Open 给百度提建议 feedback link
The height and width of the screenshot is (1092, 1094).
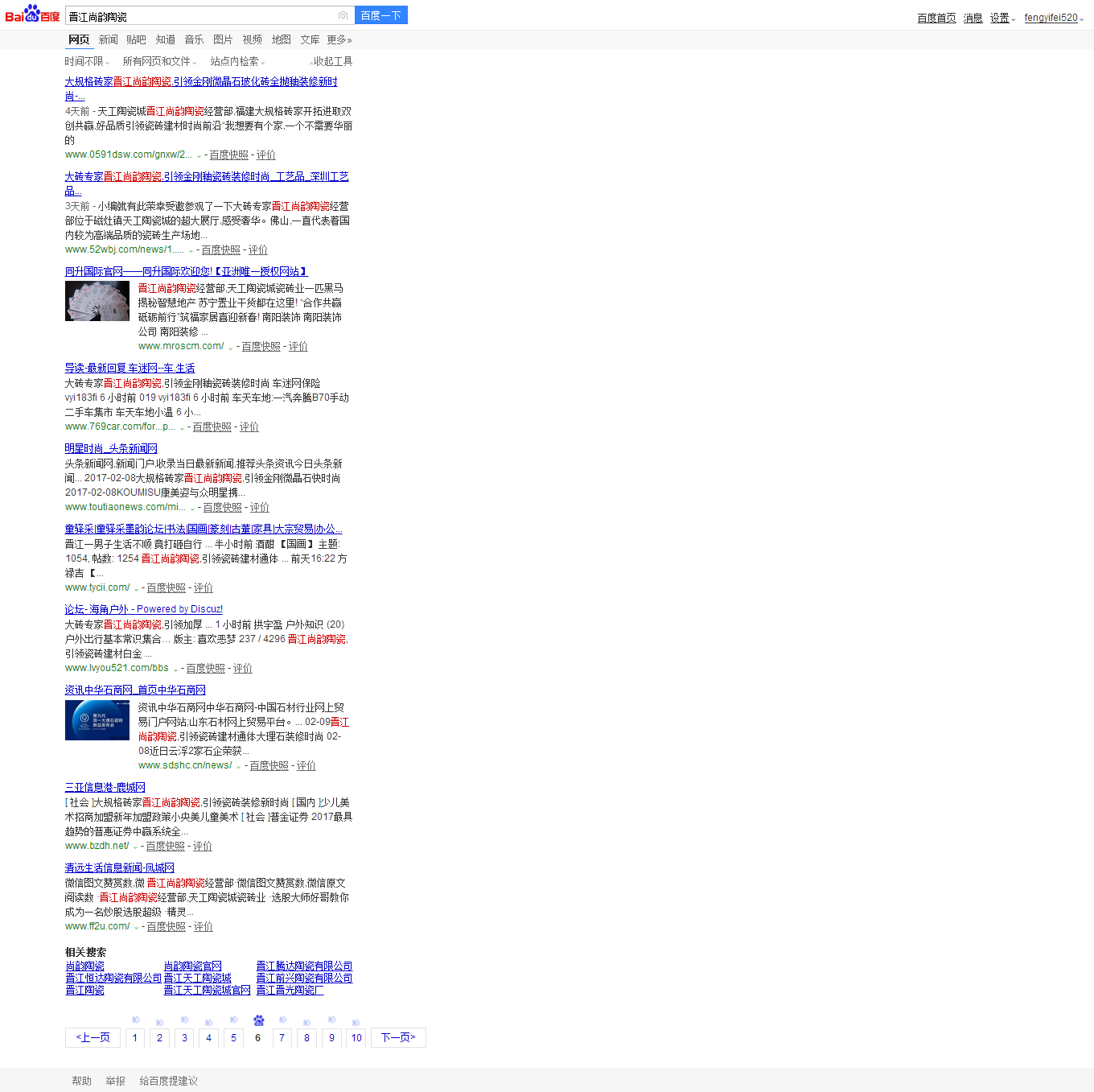pyautogui.click(x=168, y=1082)
